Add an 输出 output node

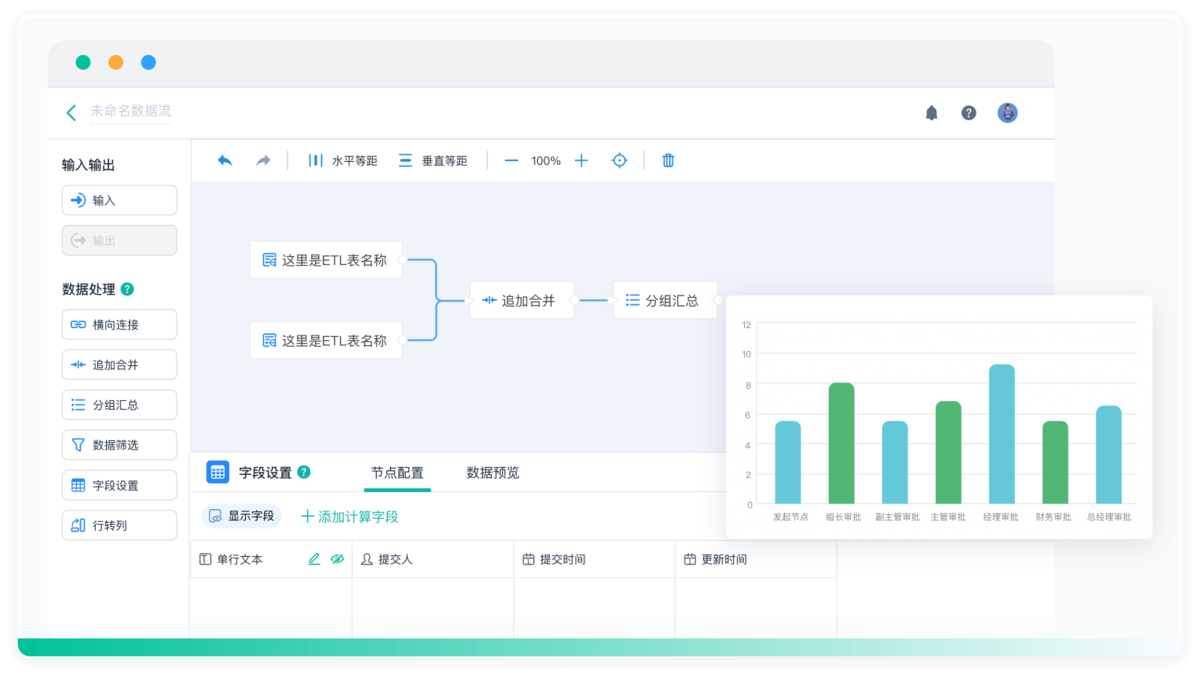[x=119, y=240]
